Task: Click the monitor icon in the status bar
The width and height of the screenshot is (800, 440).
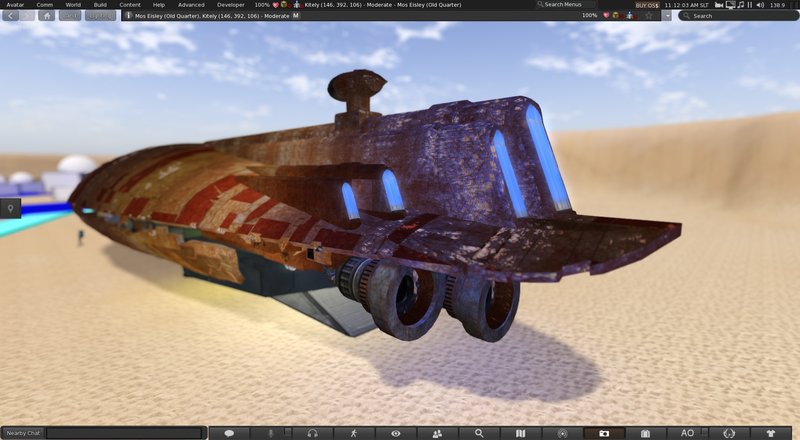Action: [731, 5]
